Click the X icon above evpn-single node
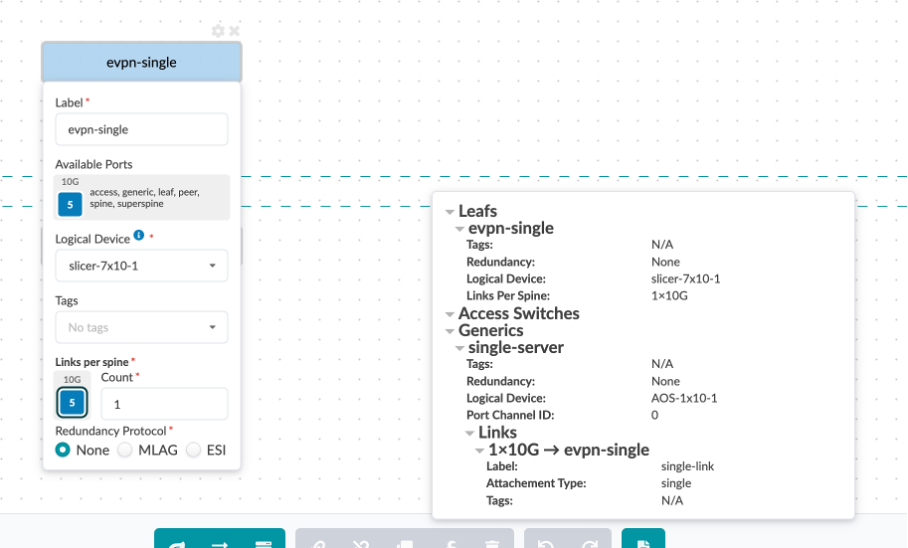Viewport: 908px width, 548px height. point(234,31)
